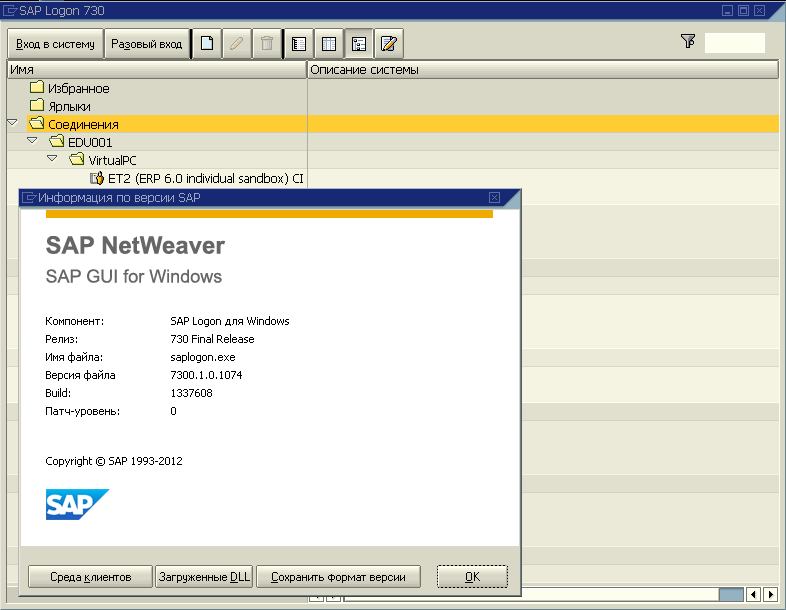Click the Ярлыки folder icon
The image size is (786, 610).
(37, 106)
